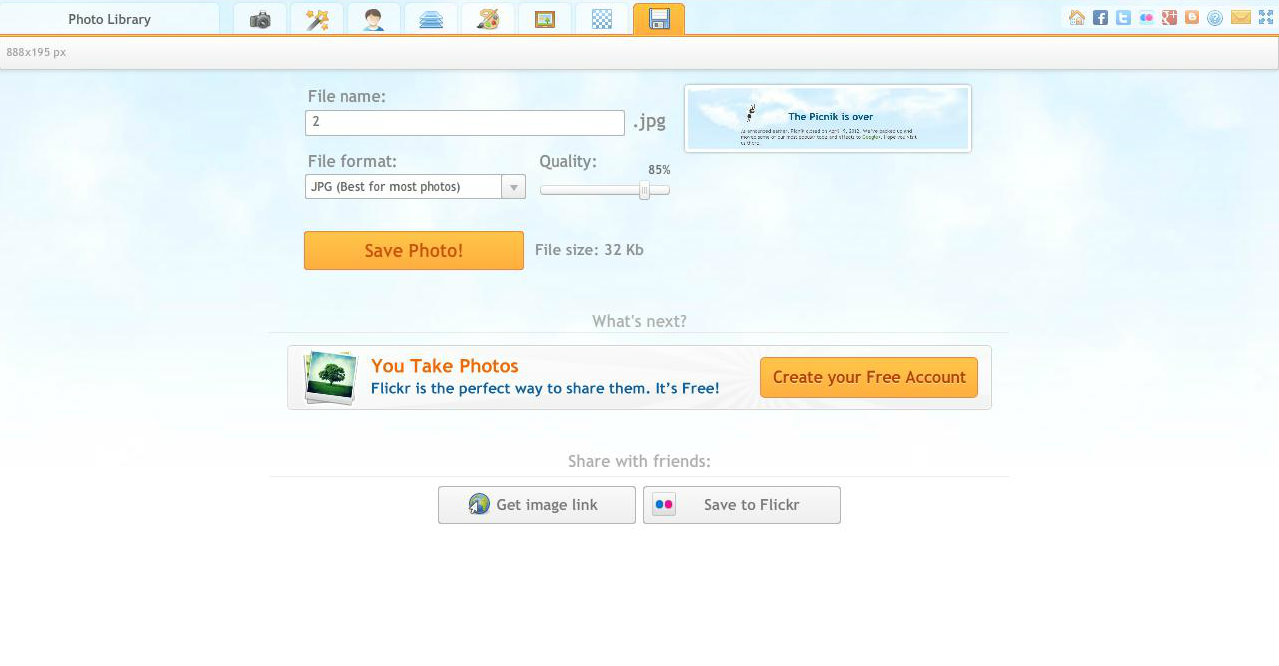Click the 'Quality:' label
Image resolution: width=1279 pixels, height=666 pixels.
(568, 161)
